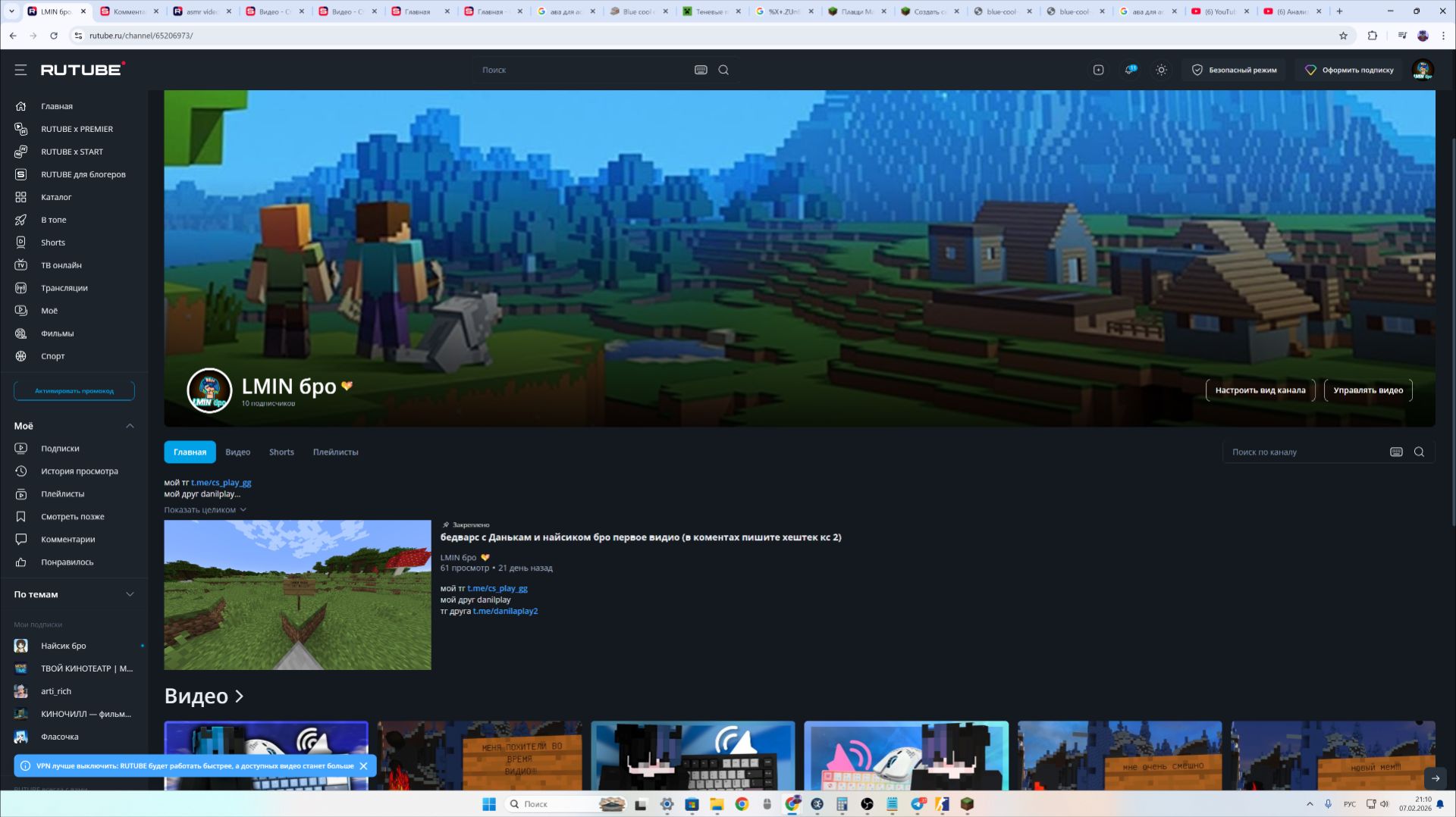This screenshot has height=817, width=1456.
Task: Open the RUTUBE hamburger menu
Action: pyautogui.click(x=20, y=70)
